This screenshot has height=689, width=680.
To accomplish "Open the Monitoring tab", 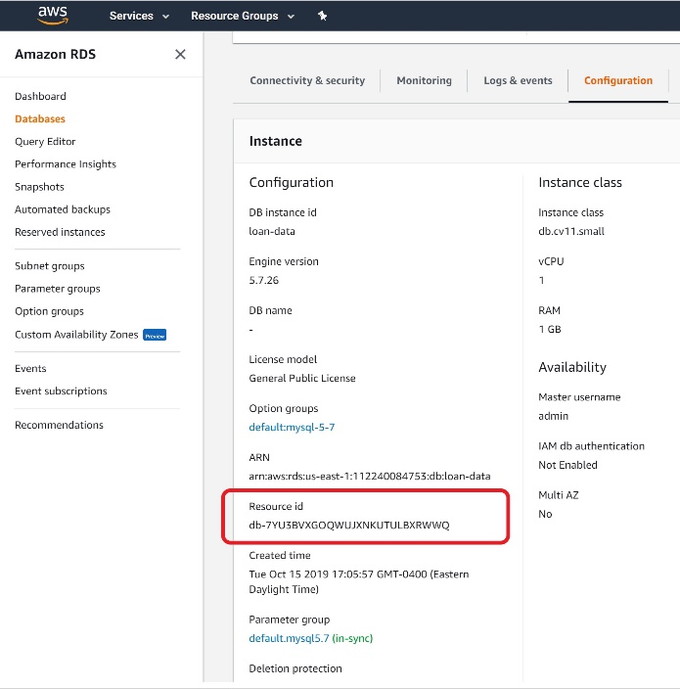I will (x=424, y=80).
